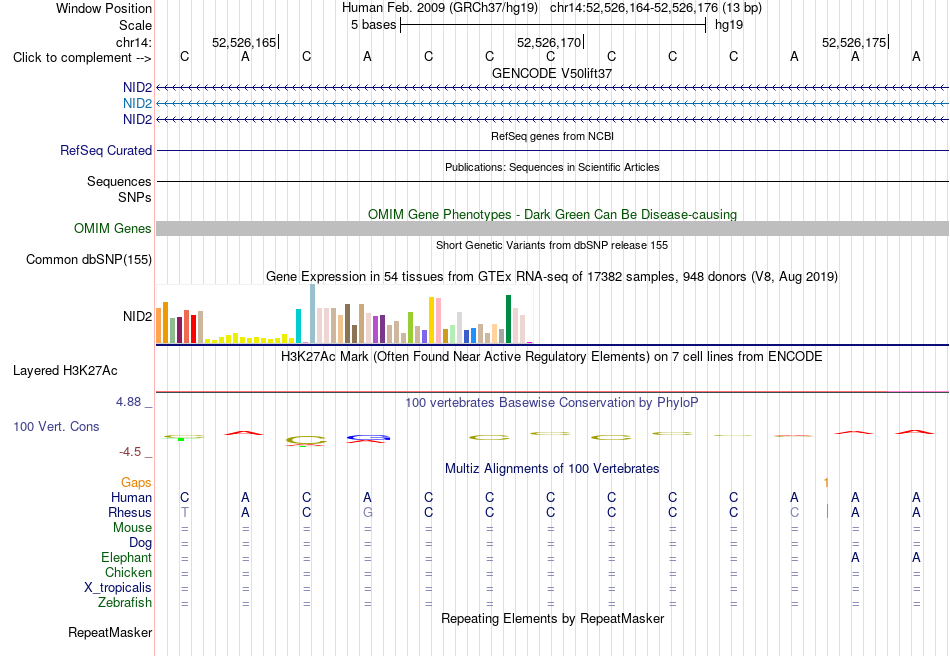Click the Rhesus alignment row label
Image resolution: width=950 pixels, height=656 pixels.
pyautogui.click(x=130, y=512)
